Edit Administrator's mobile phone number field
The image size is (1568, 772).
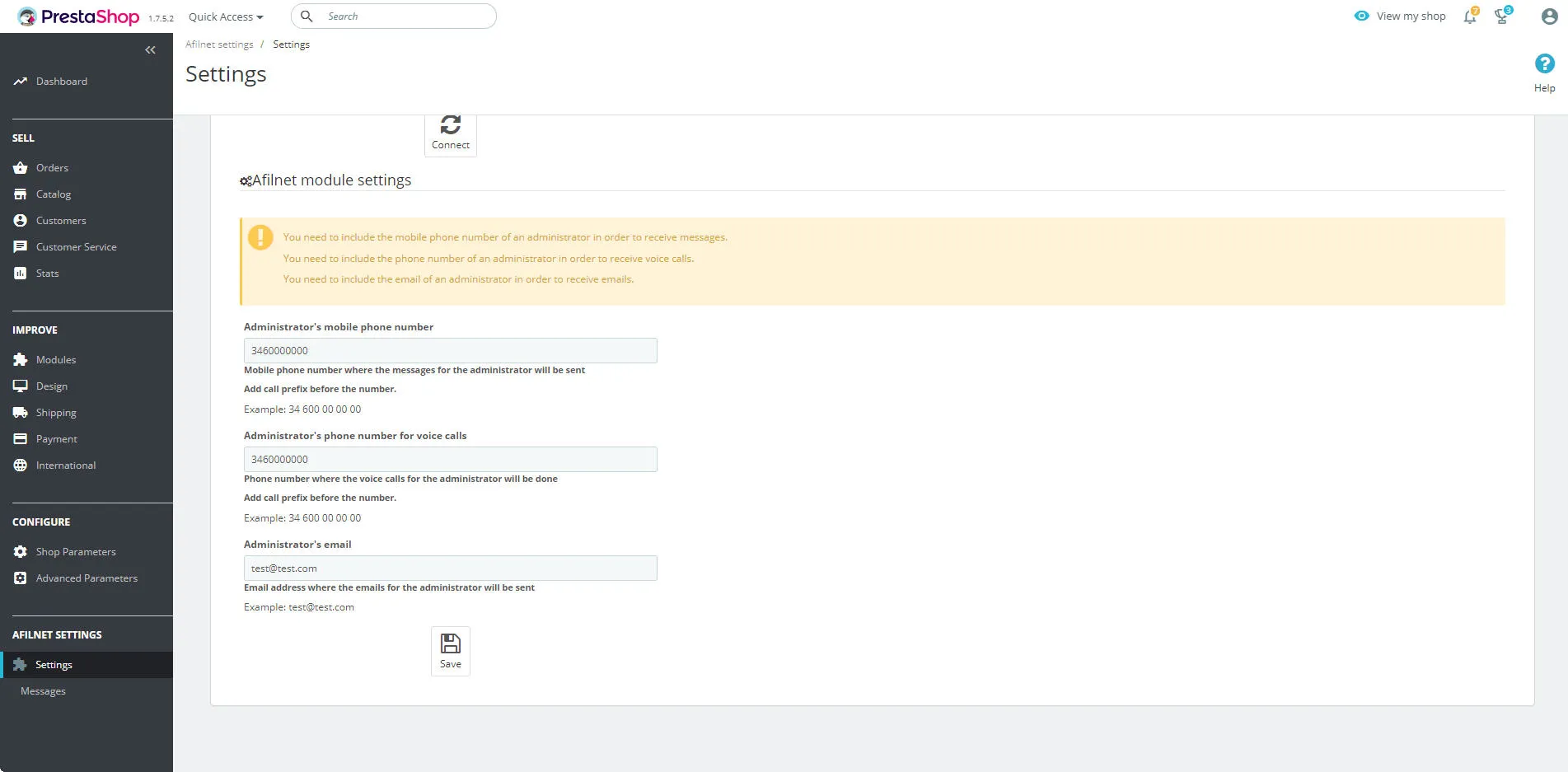coord(451,351)
